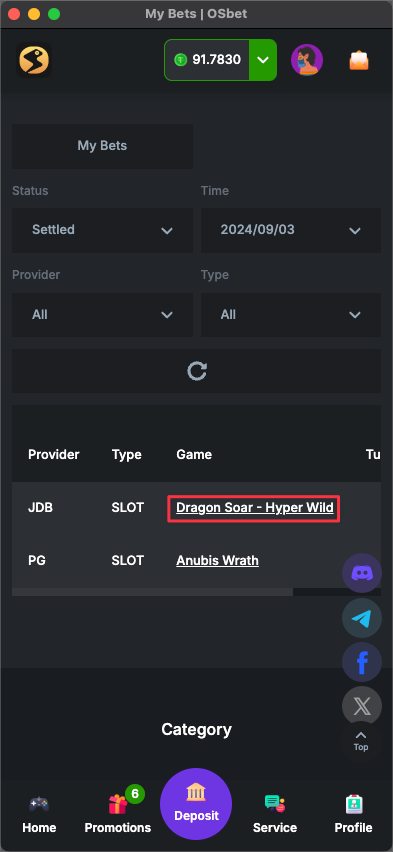The height and width of the screenshot is (852, 393).
Task: Expand the Provider filter set to All
Action: coord(102,315)
